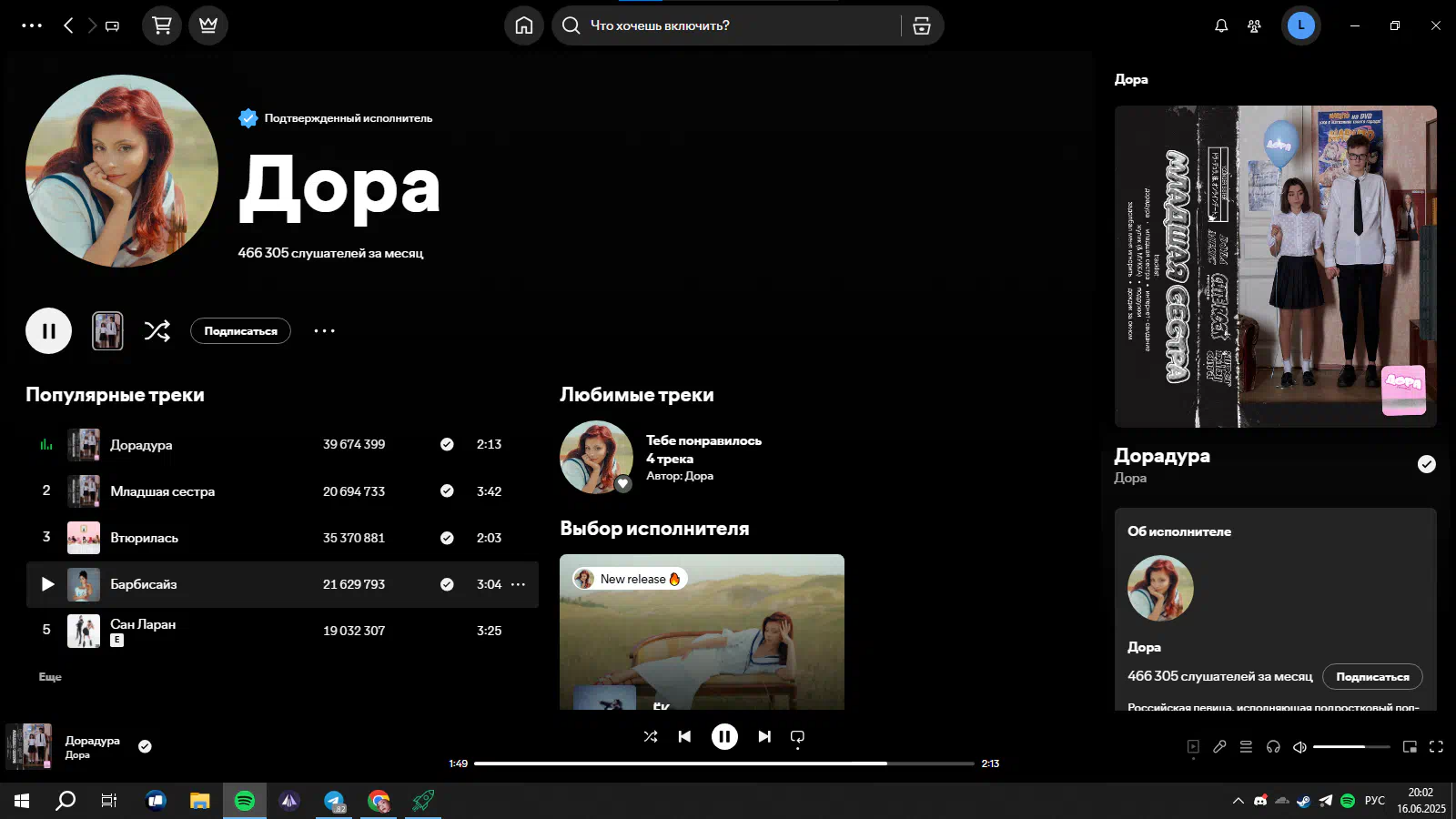Toggle repeat mode in player bar
1456x819 pixels.
point(798,736)
